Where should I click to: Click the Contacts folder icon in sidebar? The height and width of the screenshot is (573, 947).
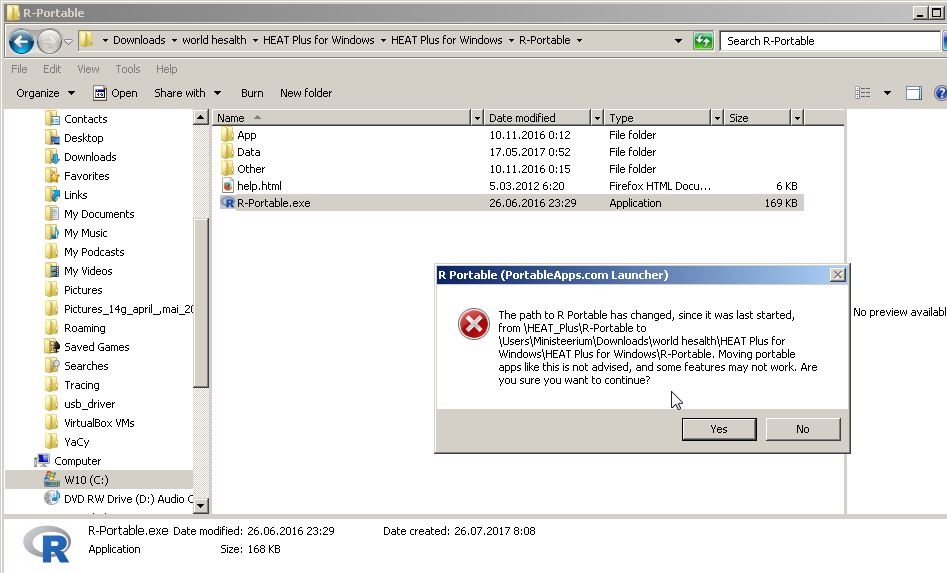53,118
